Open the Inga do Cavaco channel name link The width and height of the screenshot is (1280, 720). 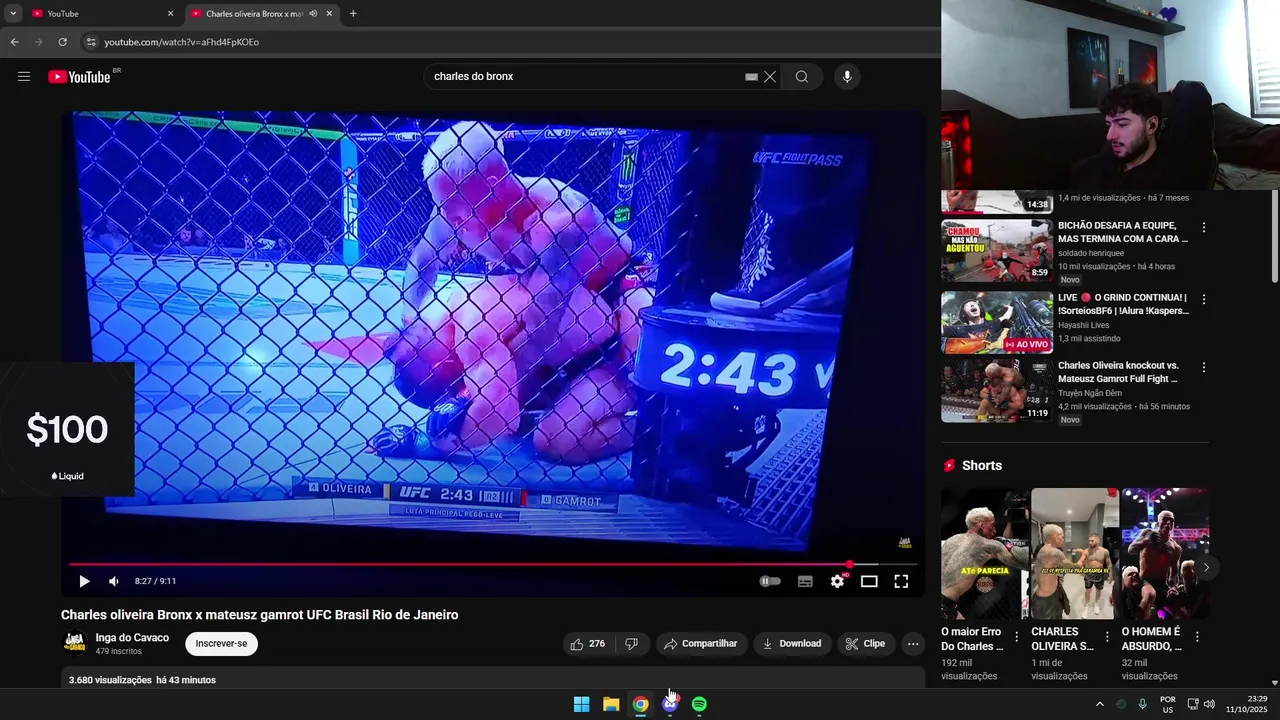click(132, 638)
